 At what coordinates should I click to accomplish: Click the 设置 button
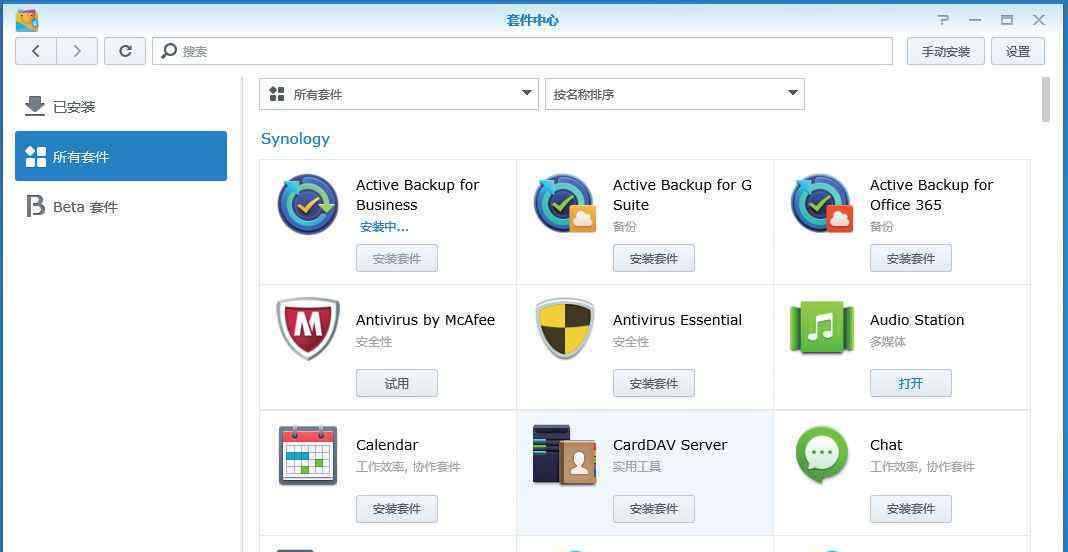click(1018, 51)
